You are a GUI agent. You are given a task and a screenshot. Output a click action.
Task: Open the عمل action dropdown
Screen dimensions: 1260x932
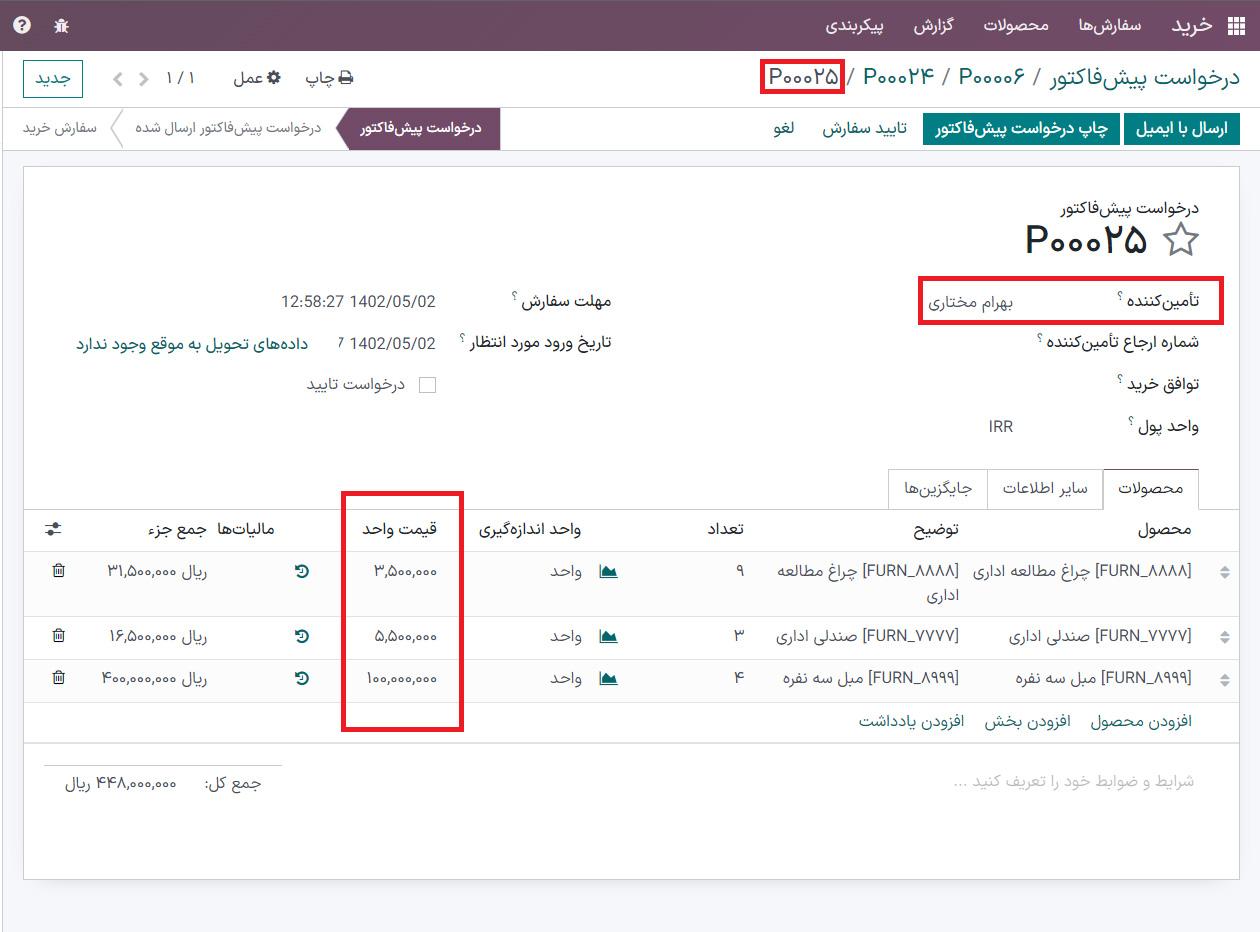coord(257,78)
